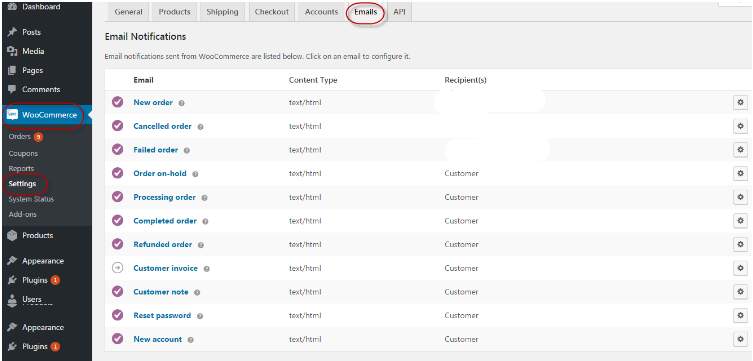Open the Cancelled order email link
This screenshot has height=361, width=753.
click(x=162, y=126)
